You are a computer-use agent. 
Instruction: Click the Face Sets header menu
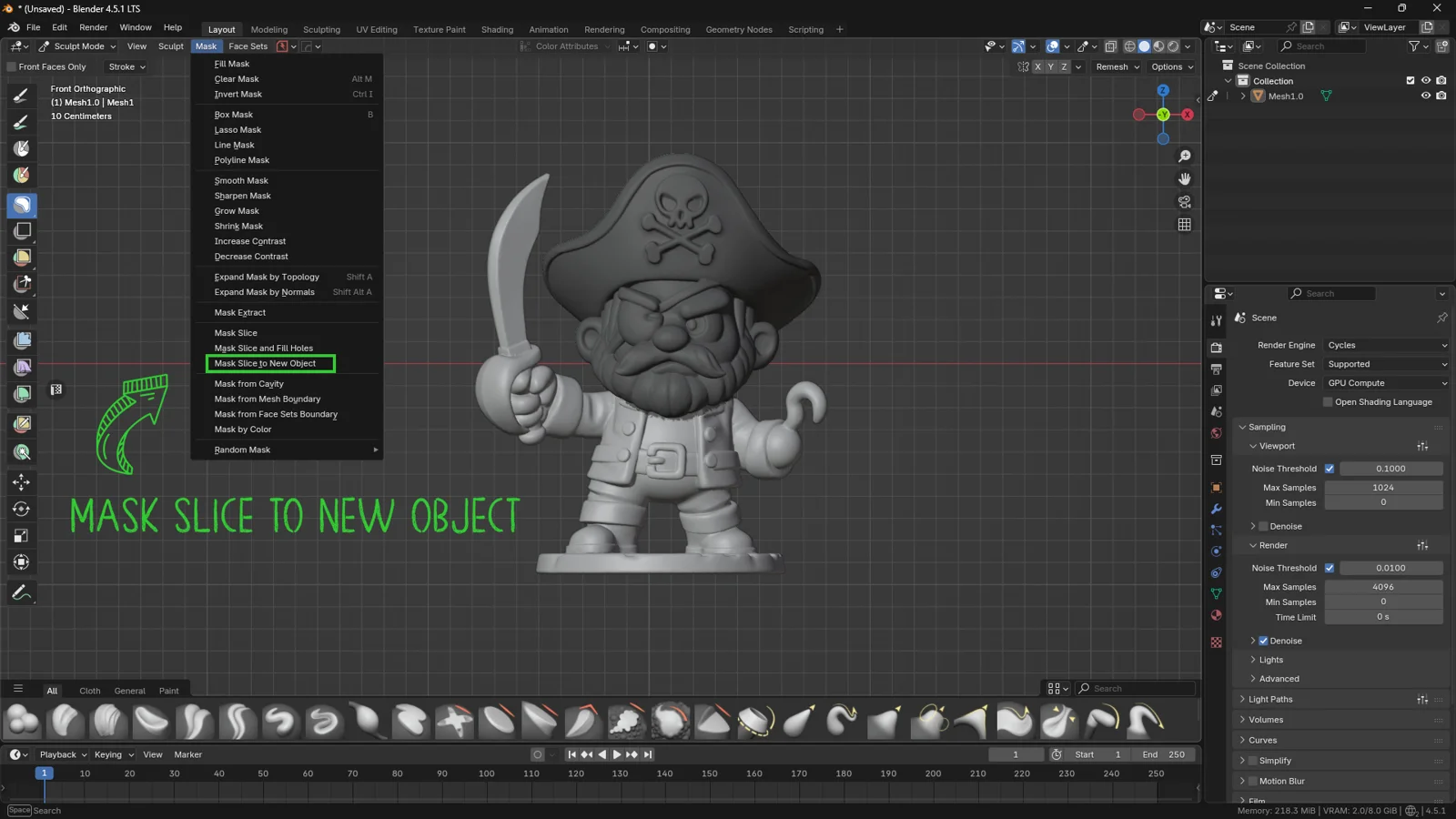point(248,46)
